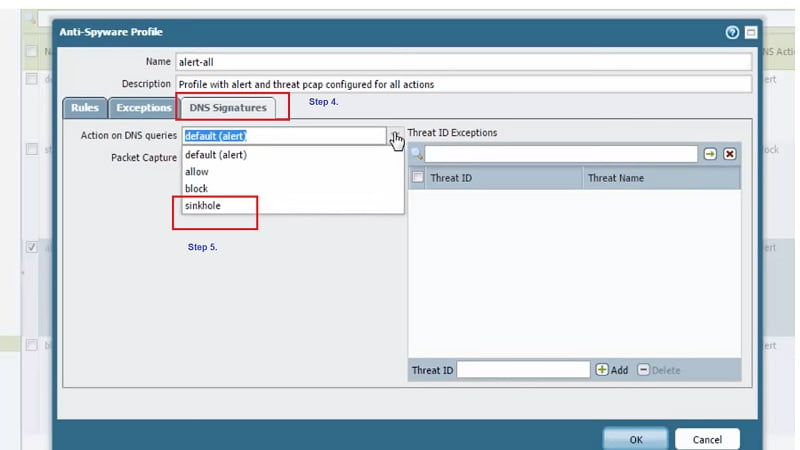
Task: Switch to the Exceptions tab
Action: click(143, 108)
